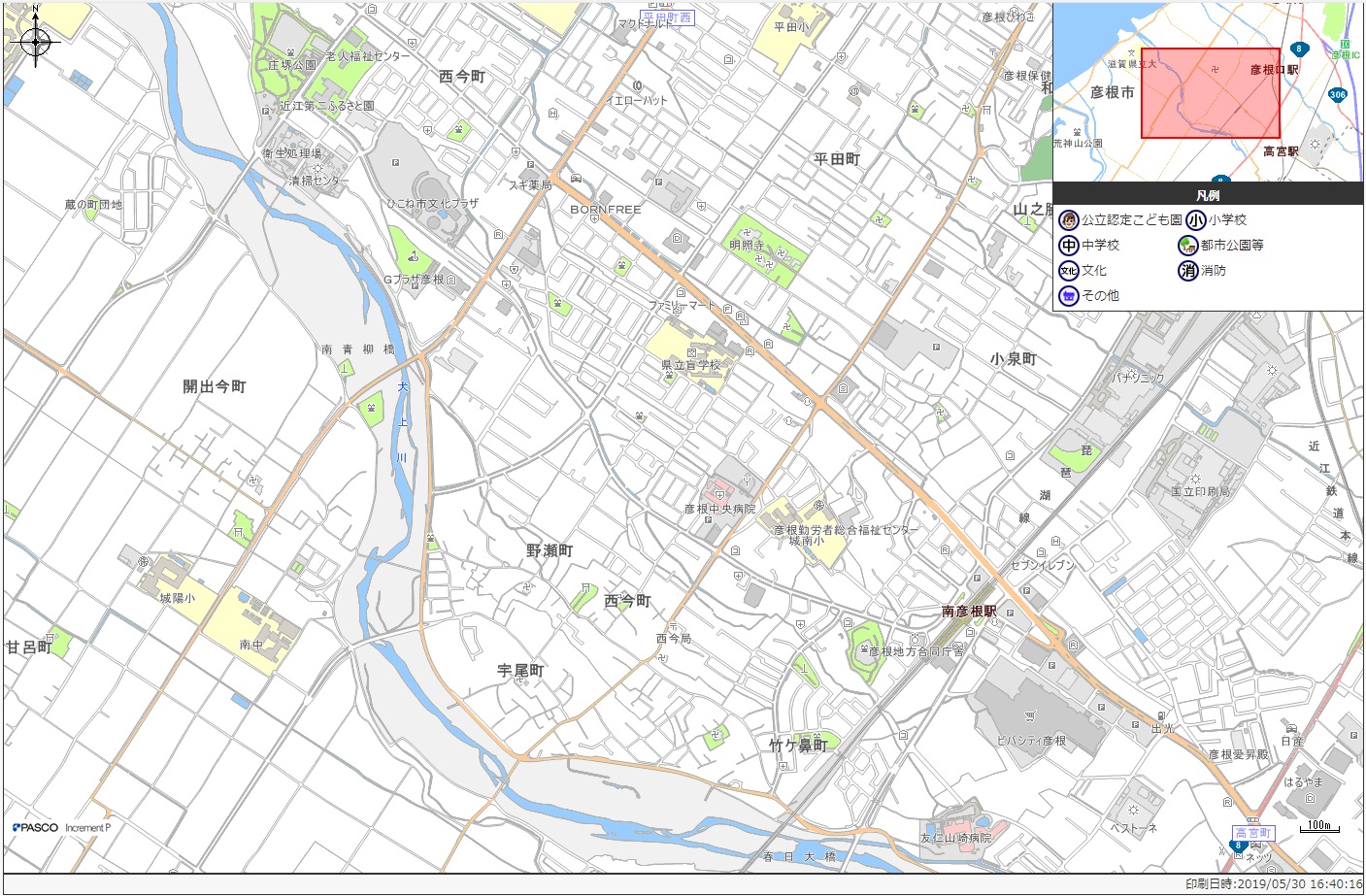
Task: Click the ビバシティ彦根 label
Action: [x=1031, y=741]
